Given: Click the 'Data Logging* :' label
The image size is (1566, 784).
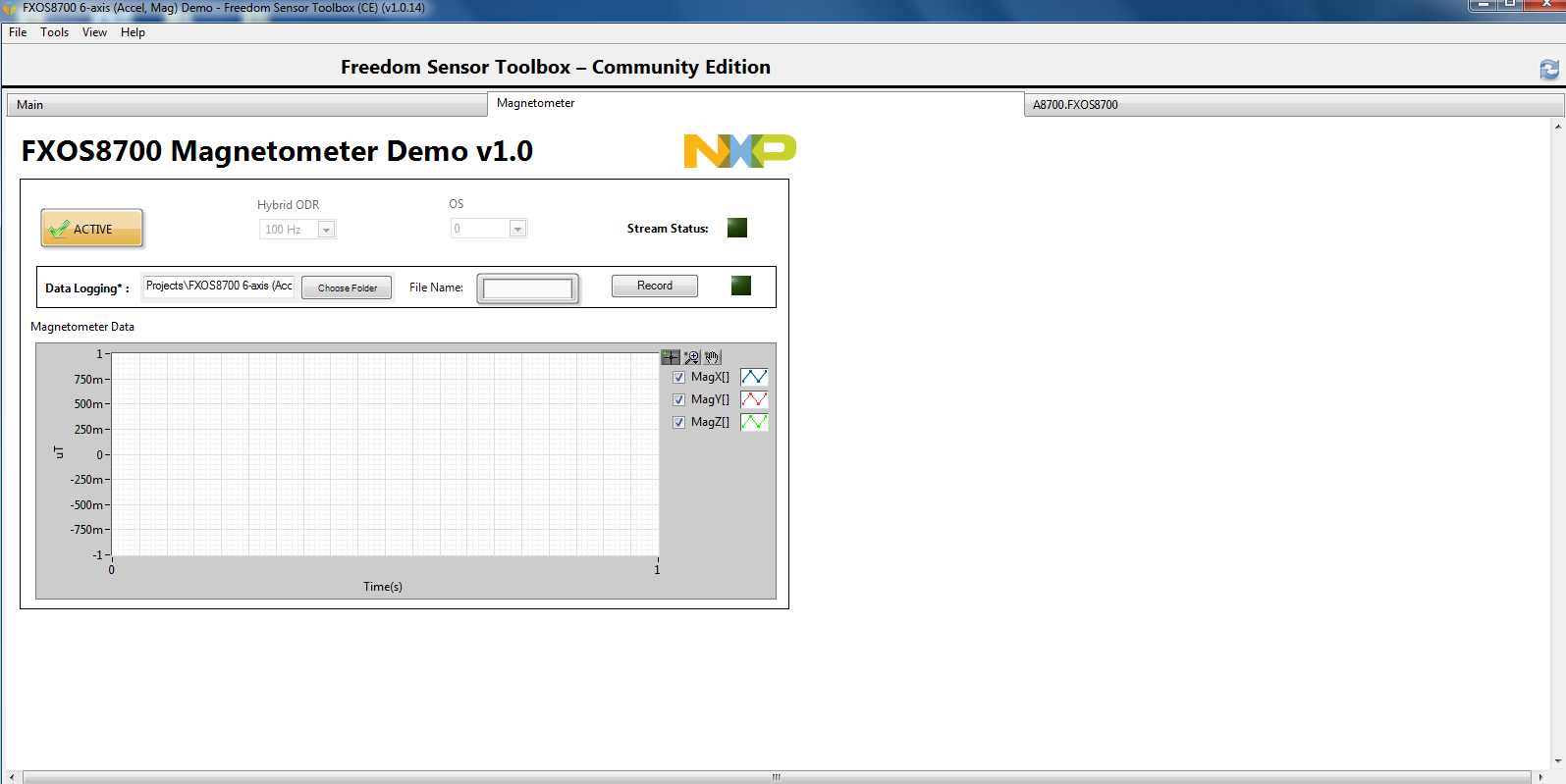Looking at the screenshot, I should [87, 288].
